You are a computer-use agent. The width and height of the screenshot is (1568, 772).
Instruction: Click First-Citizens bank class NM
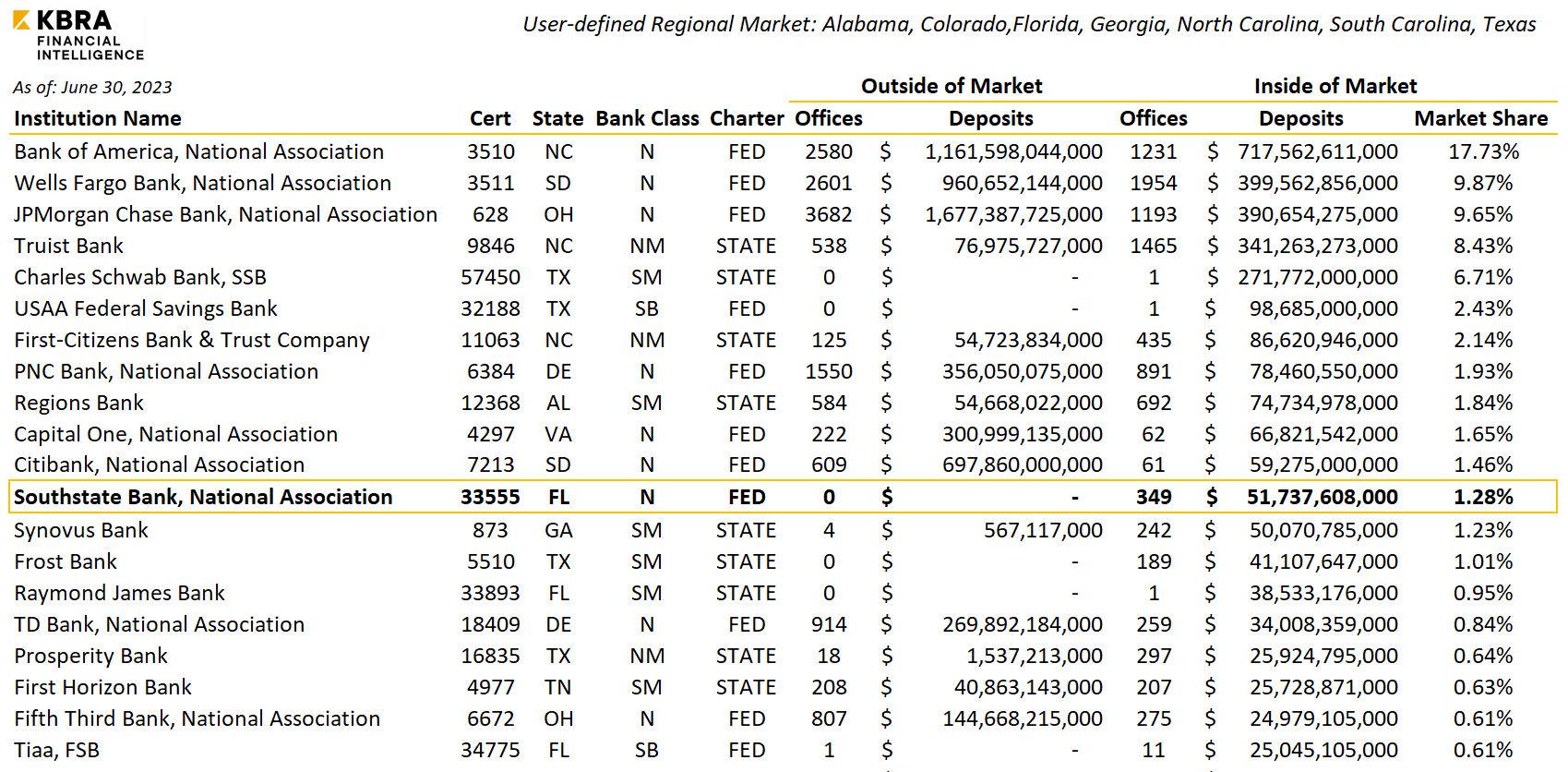[647, 340]
